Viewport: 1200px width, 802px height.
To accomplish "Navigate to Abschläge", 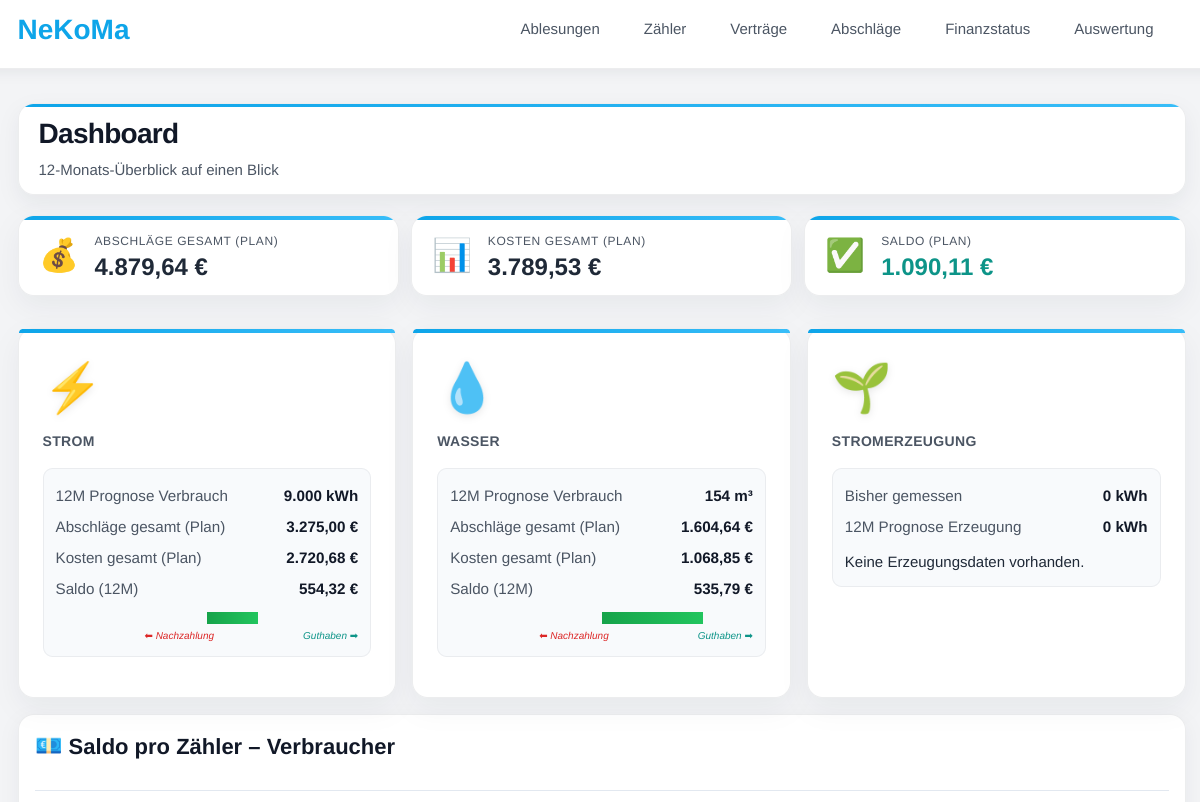I will tap(866, 29).
